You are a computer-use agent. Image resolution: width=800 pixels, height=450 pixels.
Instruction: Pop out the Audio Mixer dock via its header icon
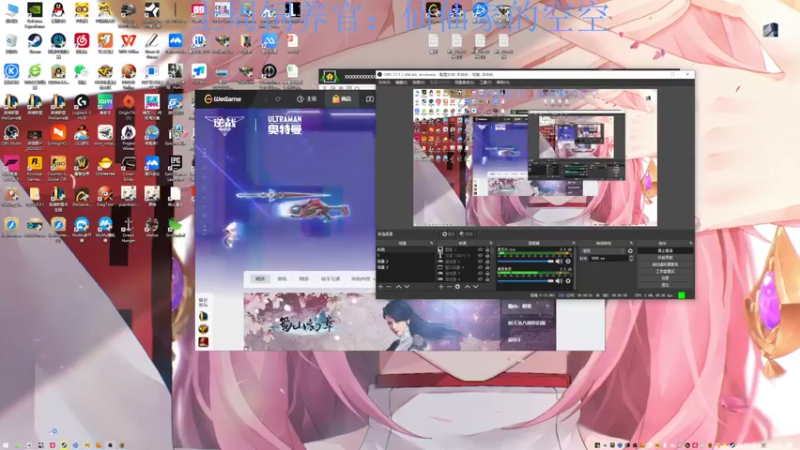pos(573,243)
